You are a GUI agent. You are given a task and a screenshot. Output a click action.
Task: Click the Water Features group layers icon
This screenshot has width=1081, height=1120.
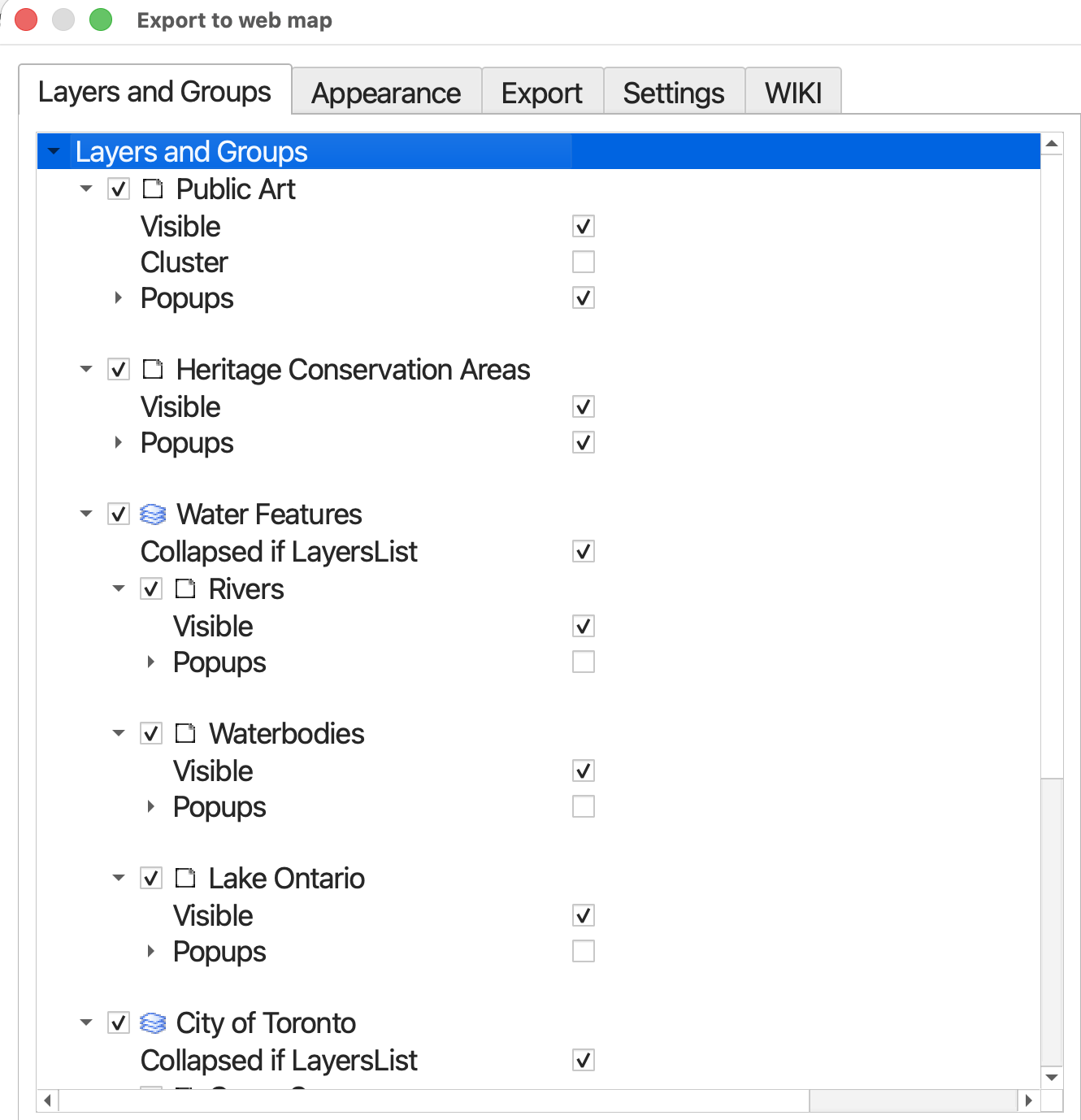point(153,514)
